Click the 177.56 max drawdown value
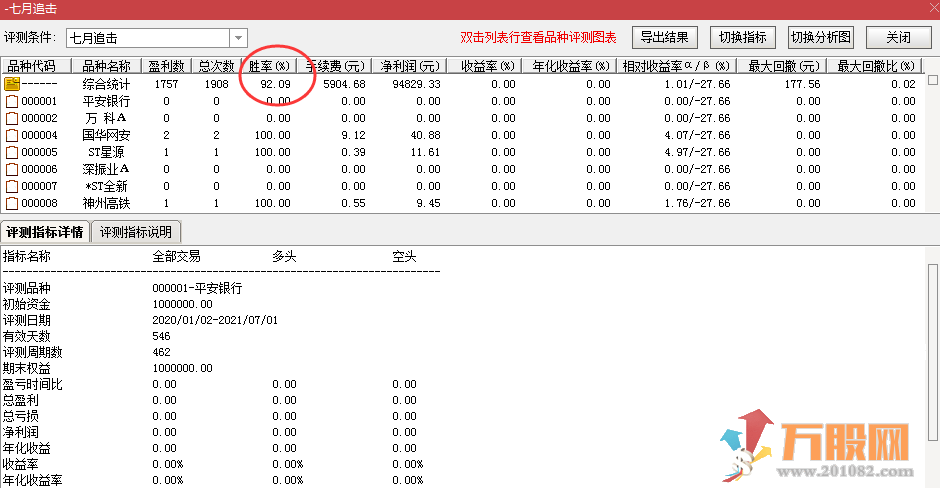Viewport: 940px width, 488px height. point(802,84)
